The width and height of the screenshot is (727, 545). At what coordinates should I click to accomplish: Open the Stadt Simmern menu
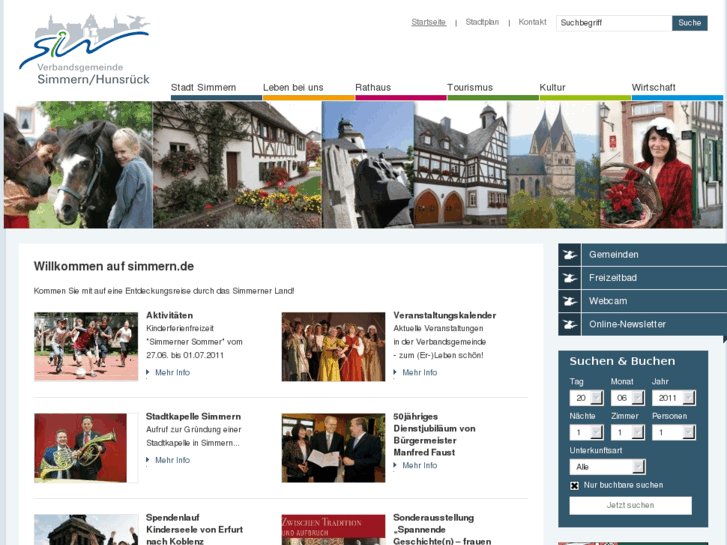click(x=204, y=88)
